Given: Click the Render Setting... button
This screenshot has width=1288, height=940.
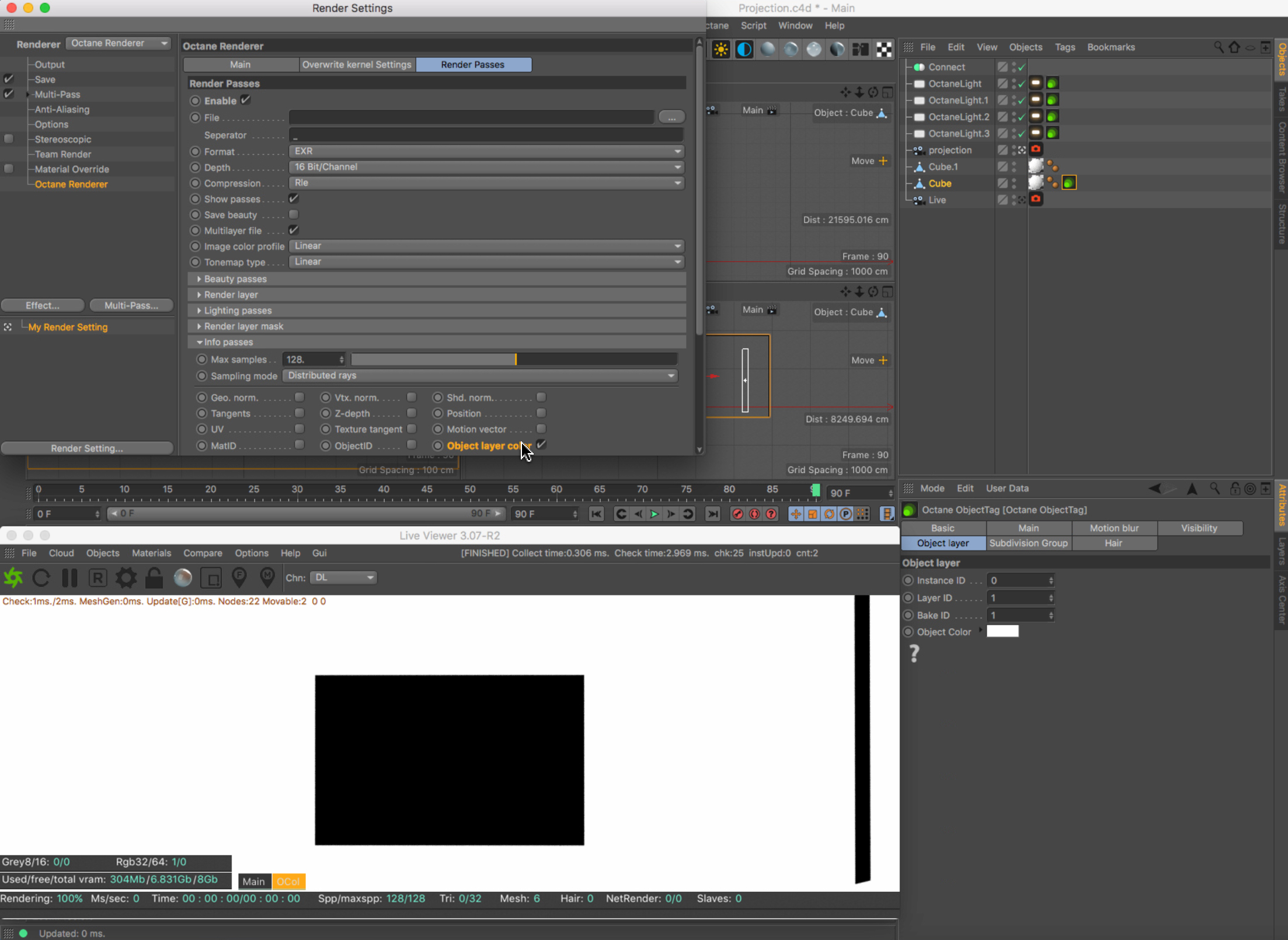Looking at the screenshot, I should click(x=87, y=448).
